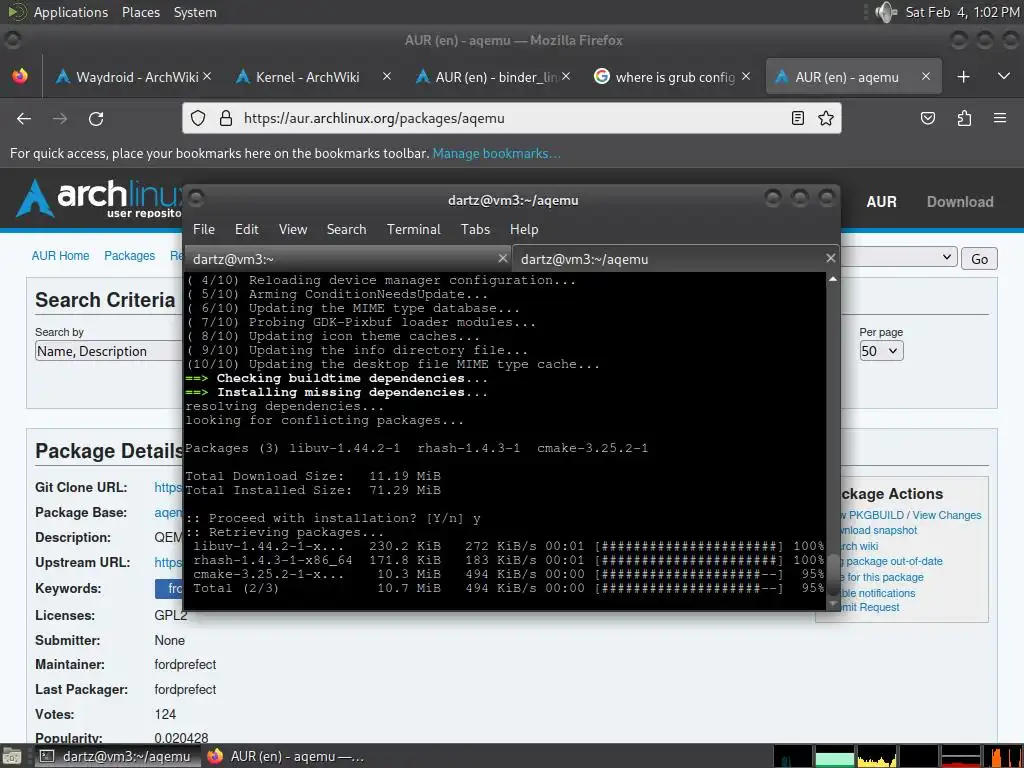Open Applications menu in top panel
Viewport: 1024px width, 768px height.
71,12
